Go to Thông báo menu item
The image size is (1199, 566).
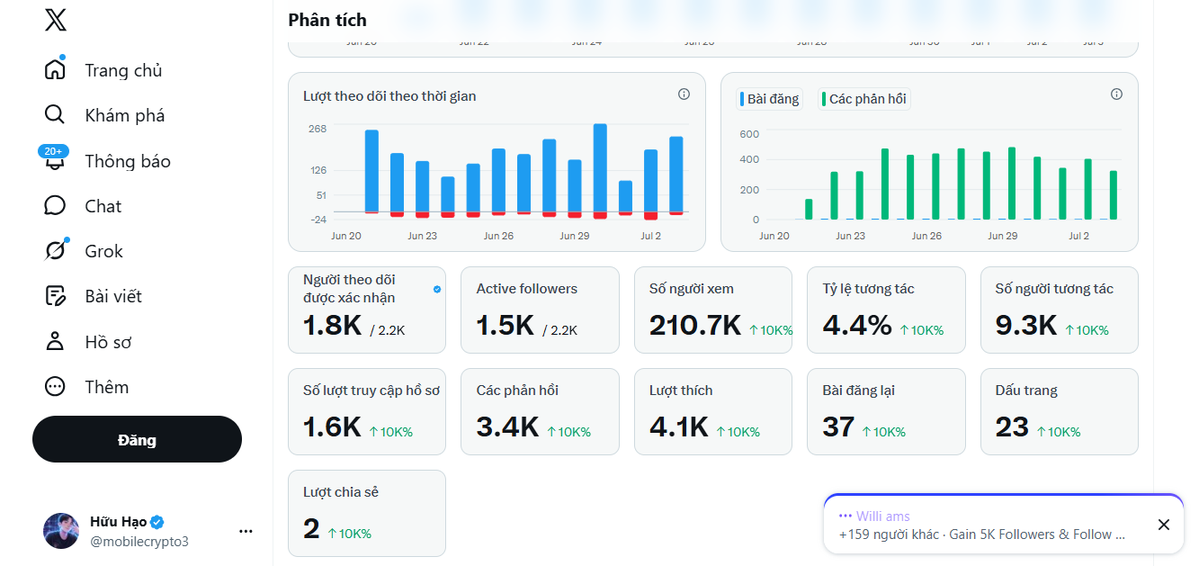click(128, 161)
